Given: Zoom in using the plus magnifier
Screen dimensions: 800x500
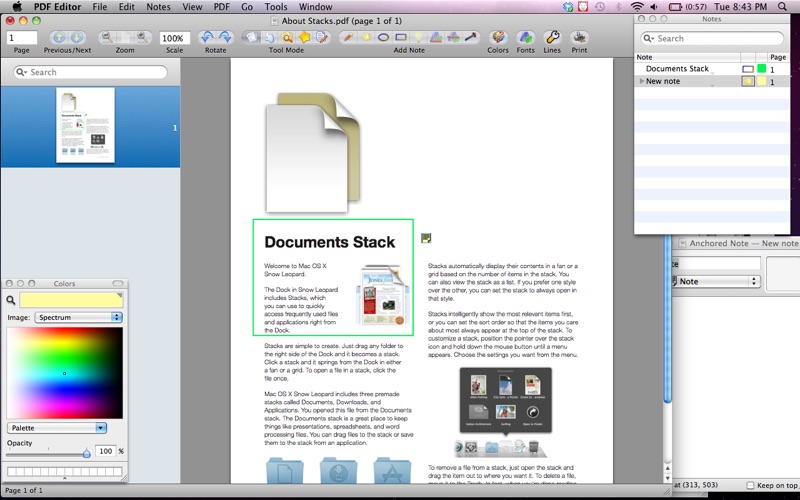Looking at the screenshot, I should point(142,37).
